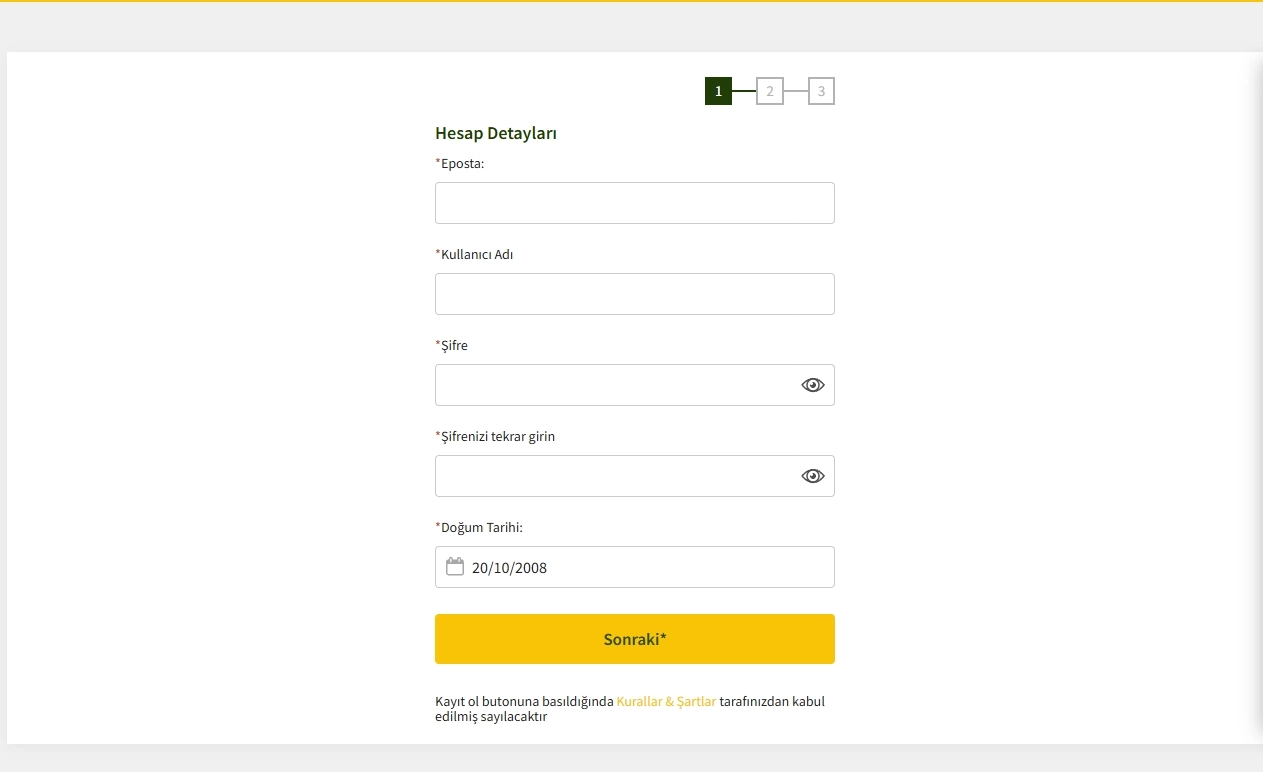
Task: Click the Şifre label text
Action: pyautogui.click(x=452, y=346)
